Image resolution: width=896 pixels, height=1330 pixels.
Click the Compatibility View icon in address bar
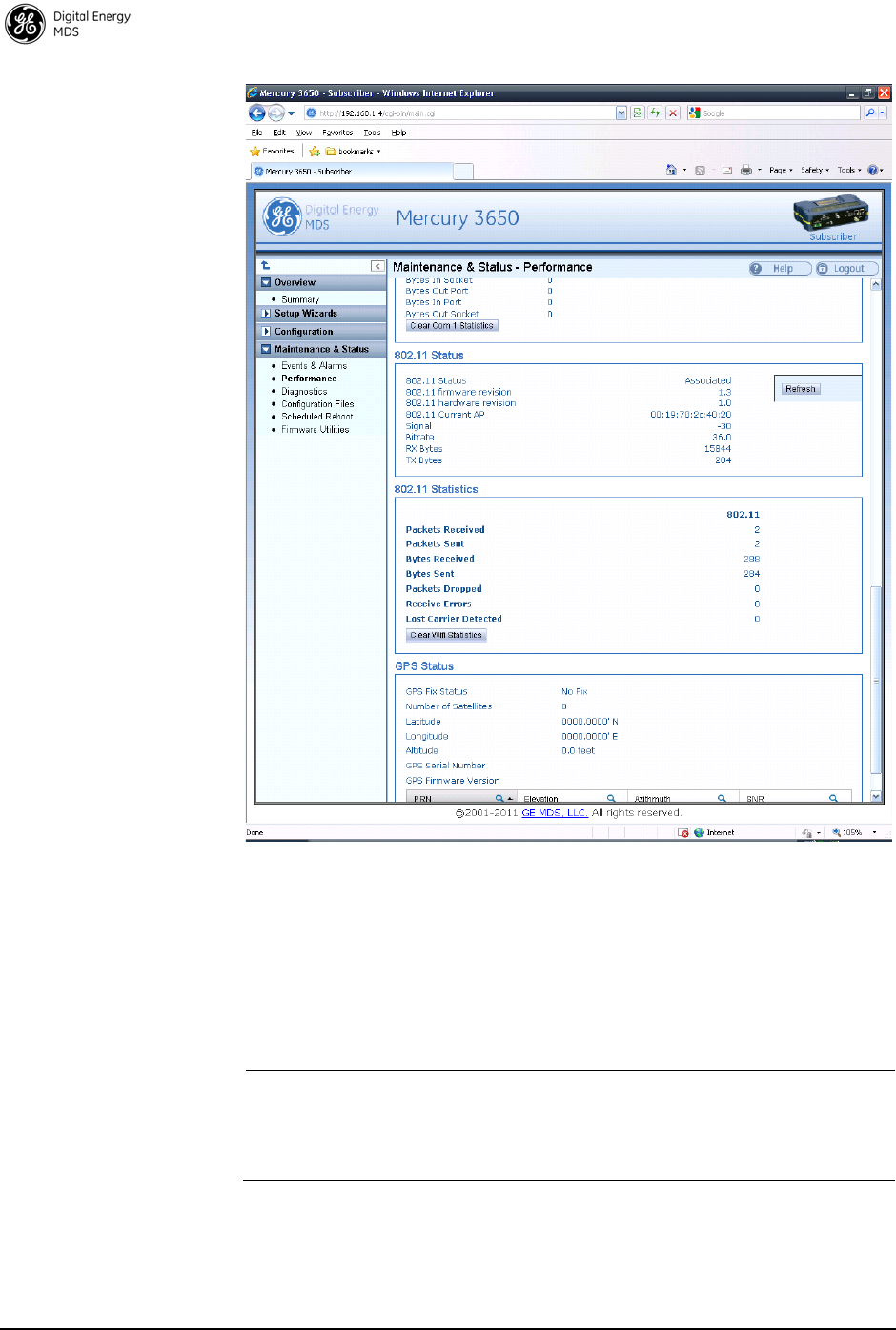point(639,113)
